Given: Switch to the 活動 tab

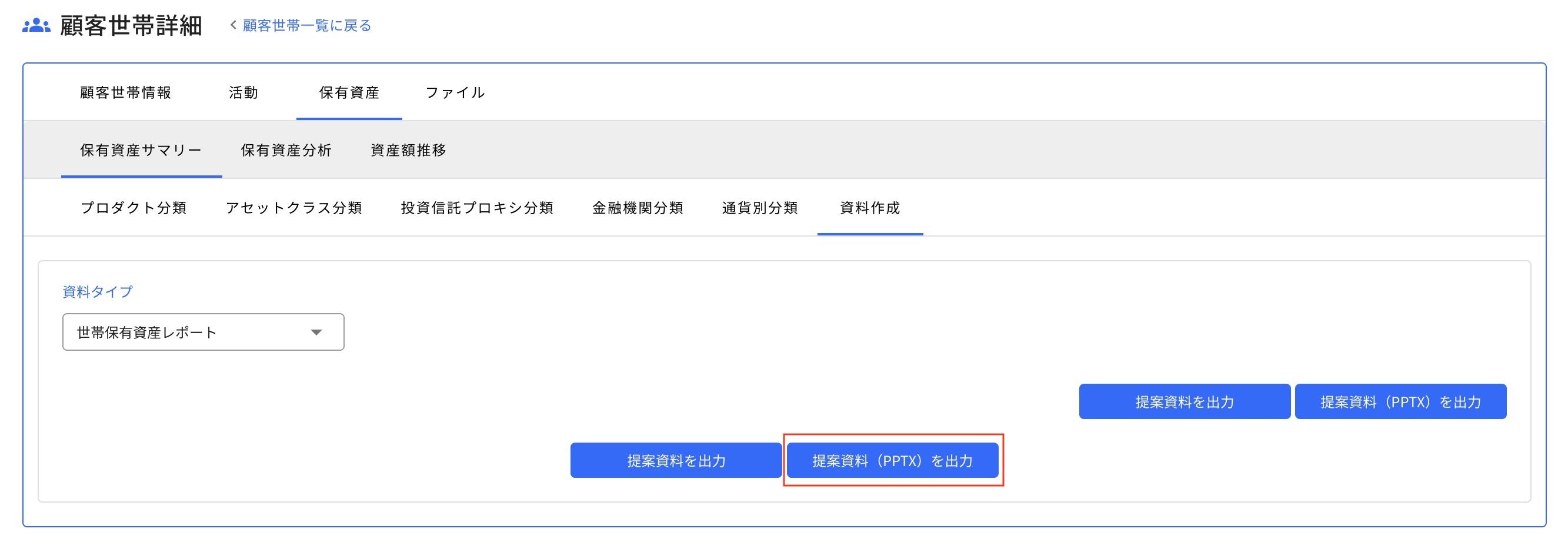Looking at the screenshot, I should click(243, 93).
